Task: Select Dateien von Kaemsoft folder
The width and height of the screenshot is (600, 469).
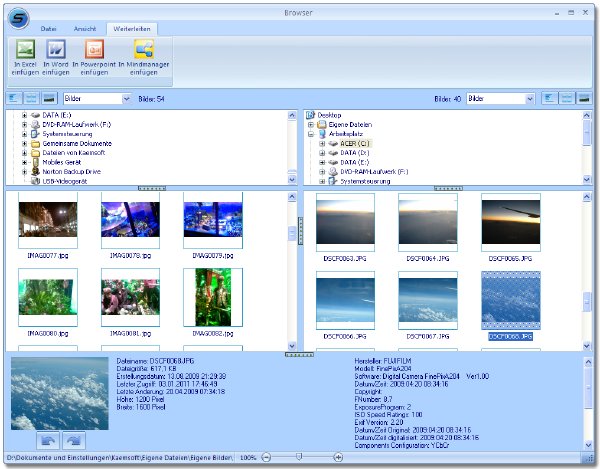Action: (74, 153)
